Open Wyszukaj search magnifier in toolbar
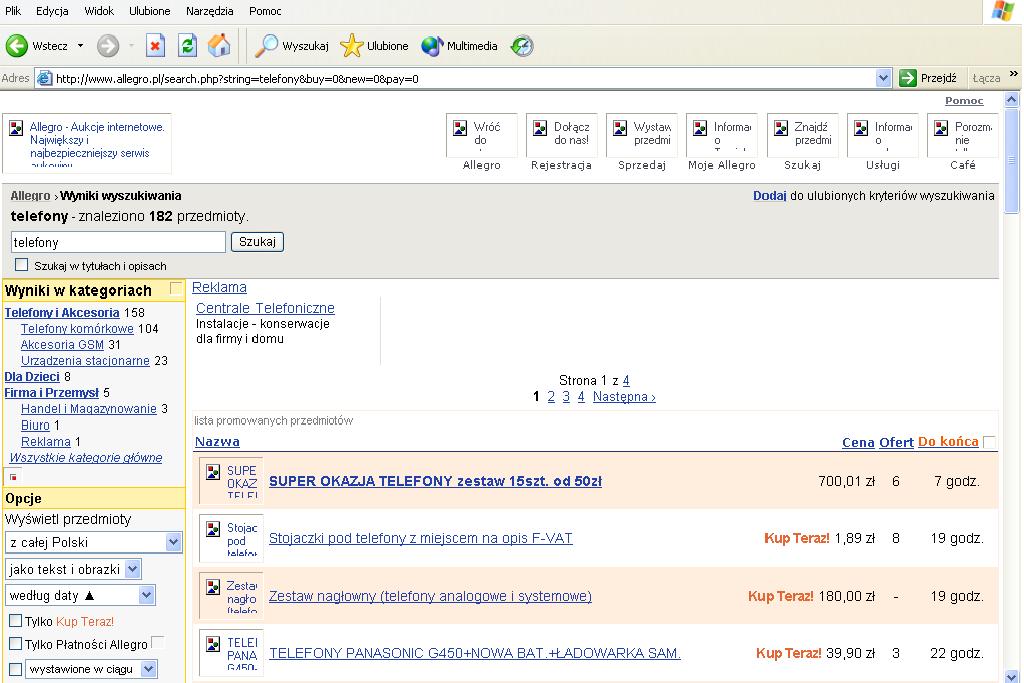The height and width of the screenshot is (683, 1024). pos(291,46)
